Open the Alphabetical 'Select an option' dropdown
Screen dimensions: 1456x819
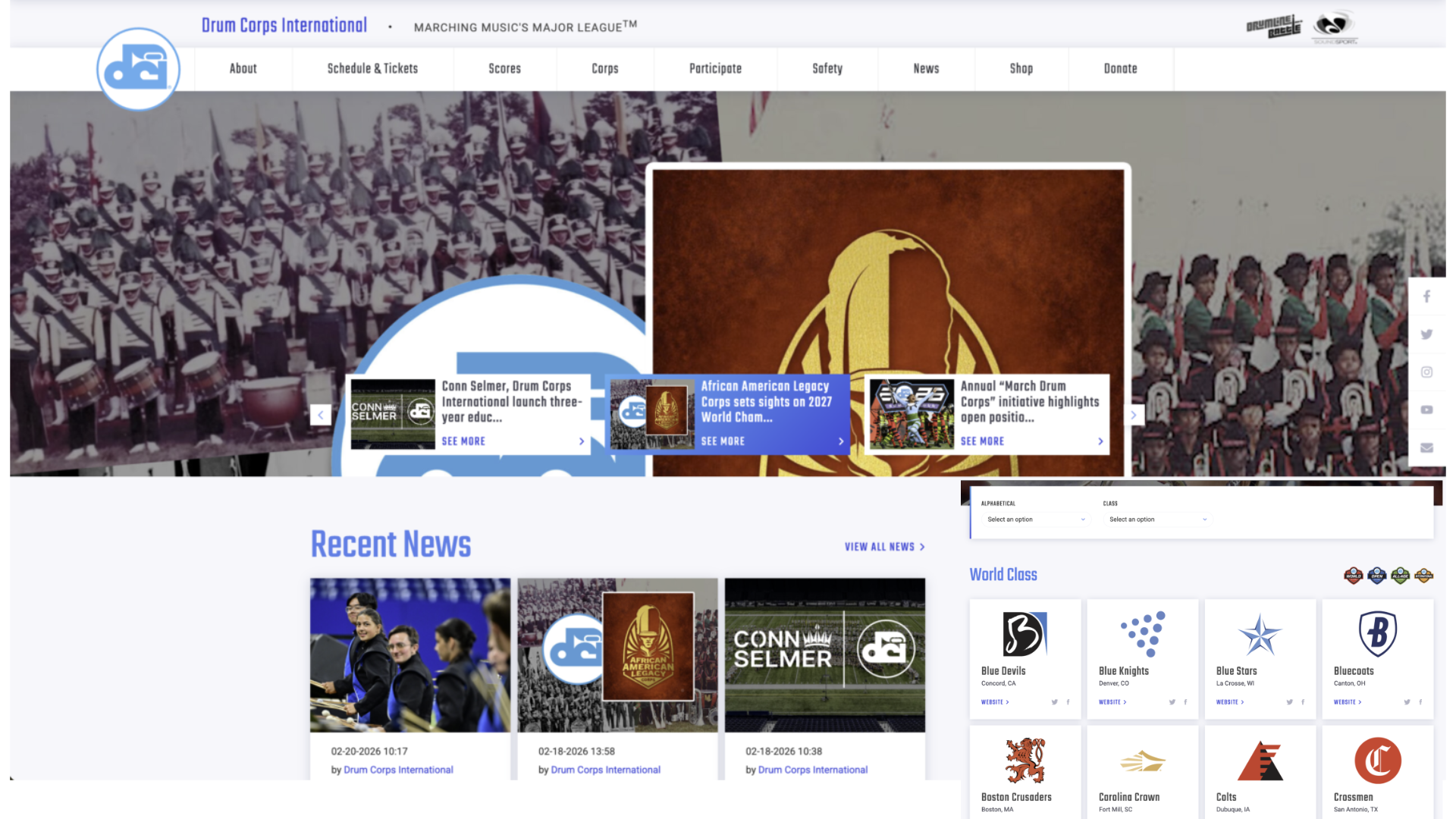pyautogui.click(x=1035, y=519)
